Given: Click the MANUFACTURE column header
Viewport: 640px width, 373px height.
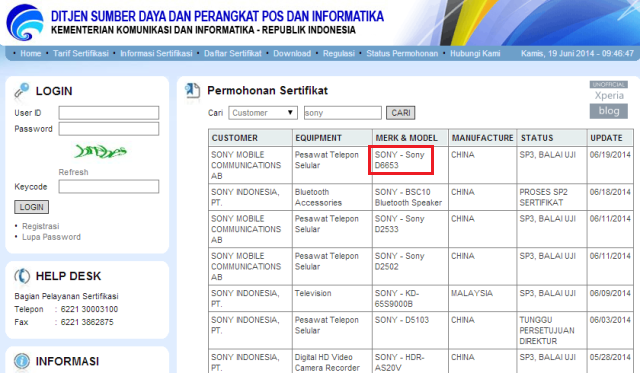Looking at the screenshot, I should pos(482,138).
